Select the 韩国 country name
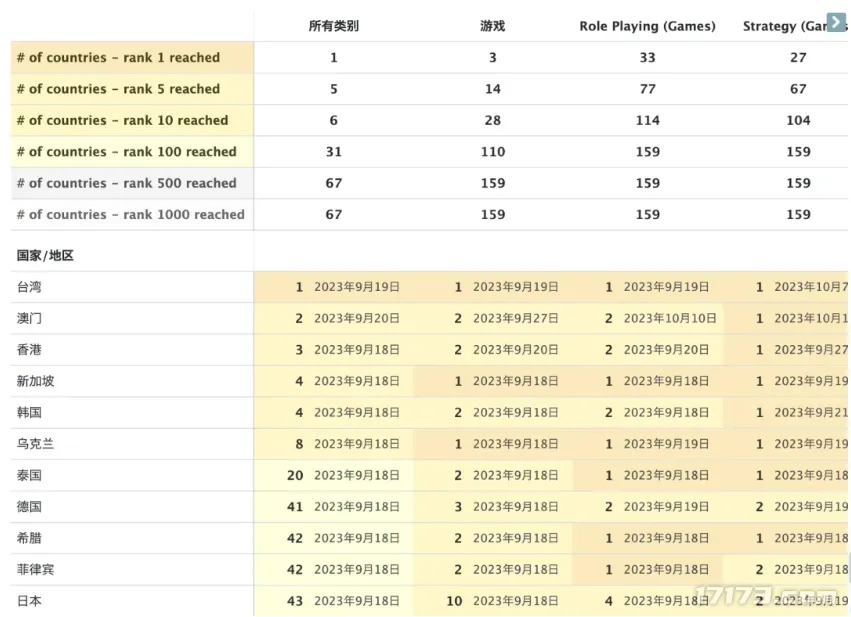Image resolution: width=851 pixels, height=617 pixels. pyautogui.click(x=30, y=412)
